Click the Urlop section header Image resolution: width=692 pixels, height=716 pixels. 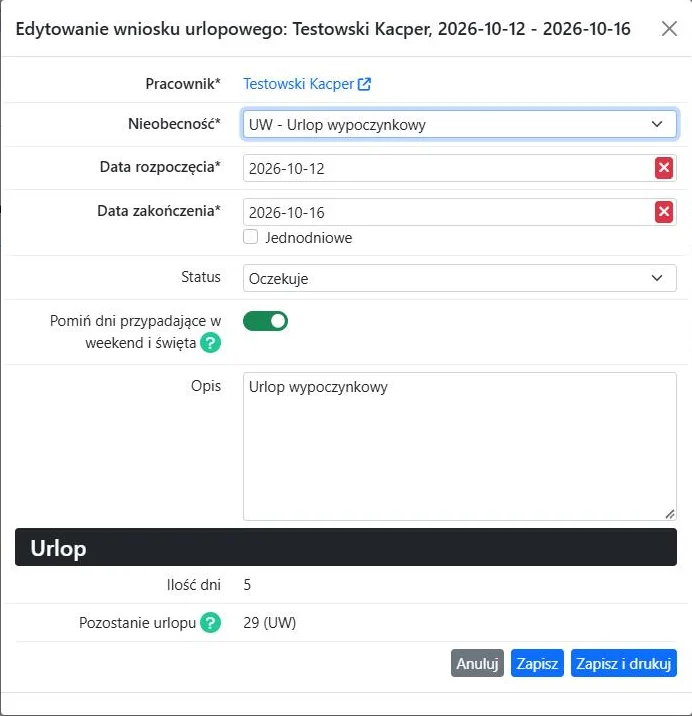pyautogui.click(x=346, y=548)
